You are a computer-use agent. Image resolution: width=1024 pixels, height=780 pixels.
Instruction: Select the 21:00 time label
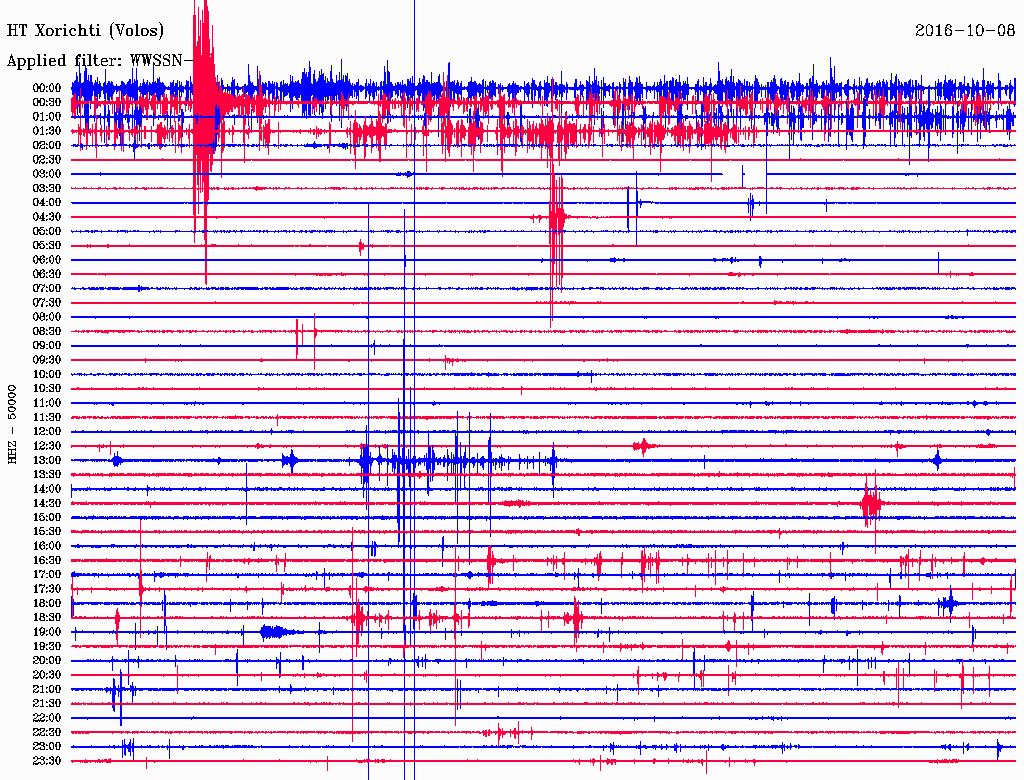click(47, 689)
